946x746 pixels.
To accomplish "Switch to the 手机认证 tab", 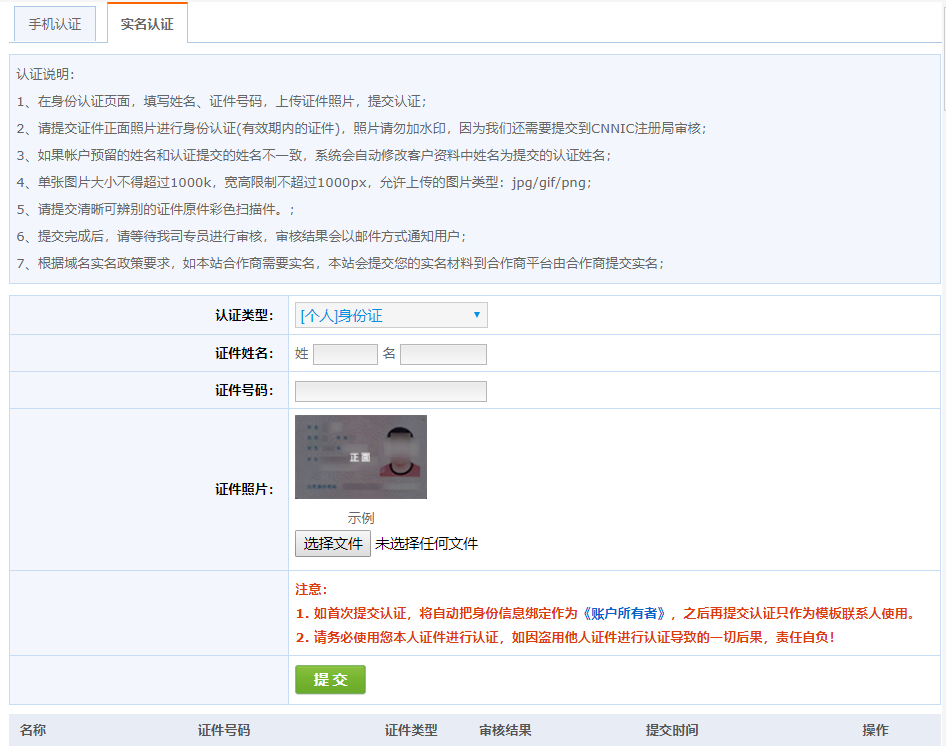I will click(x=54, y=24).
